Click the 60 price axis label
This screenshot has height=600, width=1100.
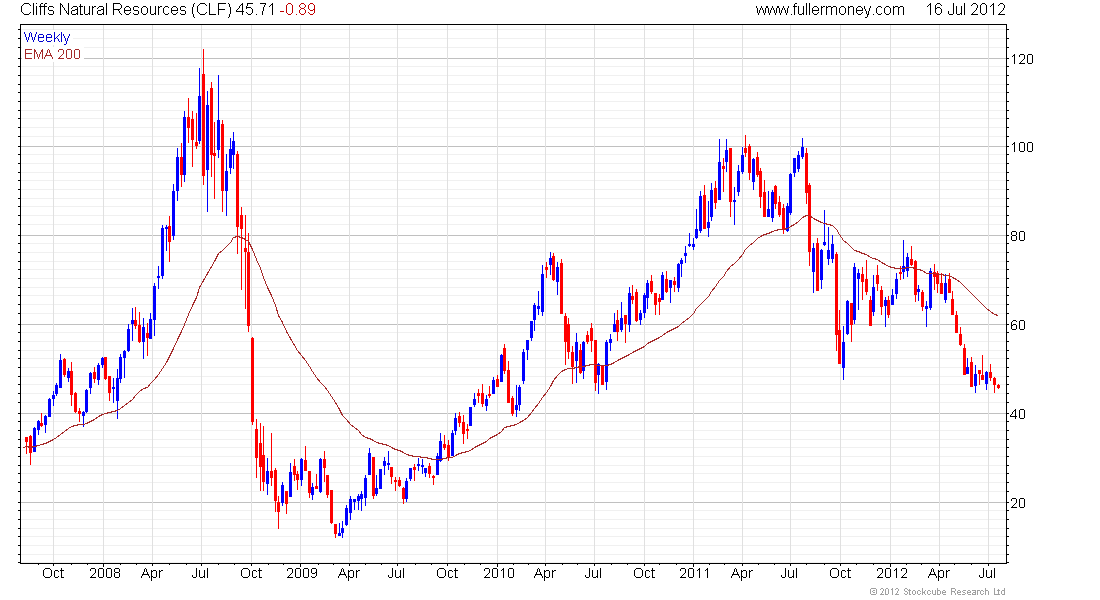pyautogui.click(x=1018, y=325)
